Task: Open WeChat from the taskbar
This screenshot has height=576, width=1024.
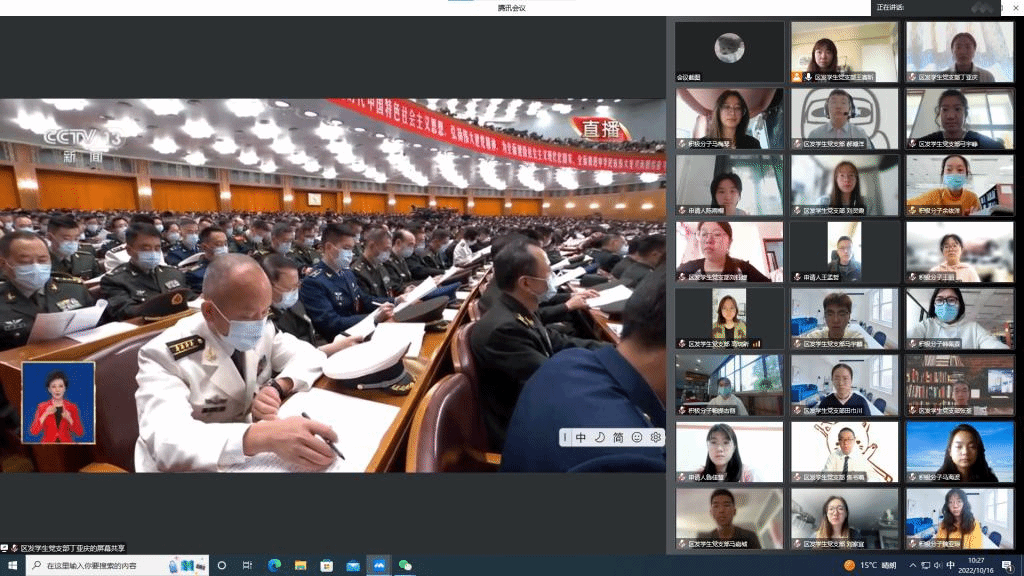Action: (405, 565)
